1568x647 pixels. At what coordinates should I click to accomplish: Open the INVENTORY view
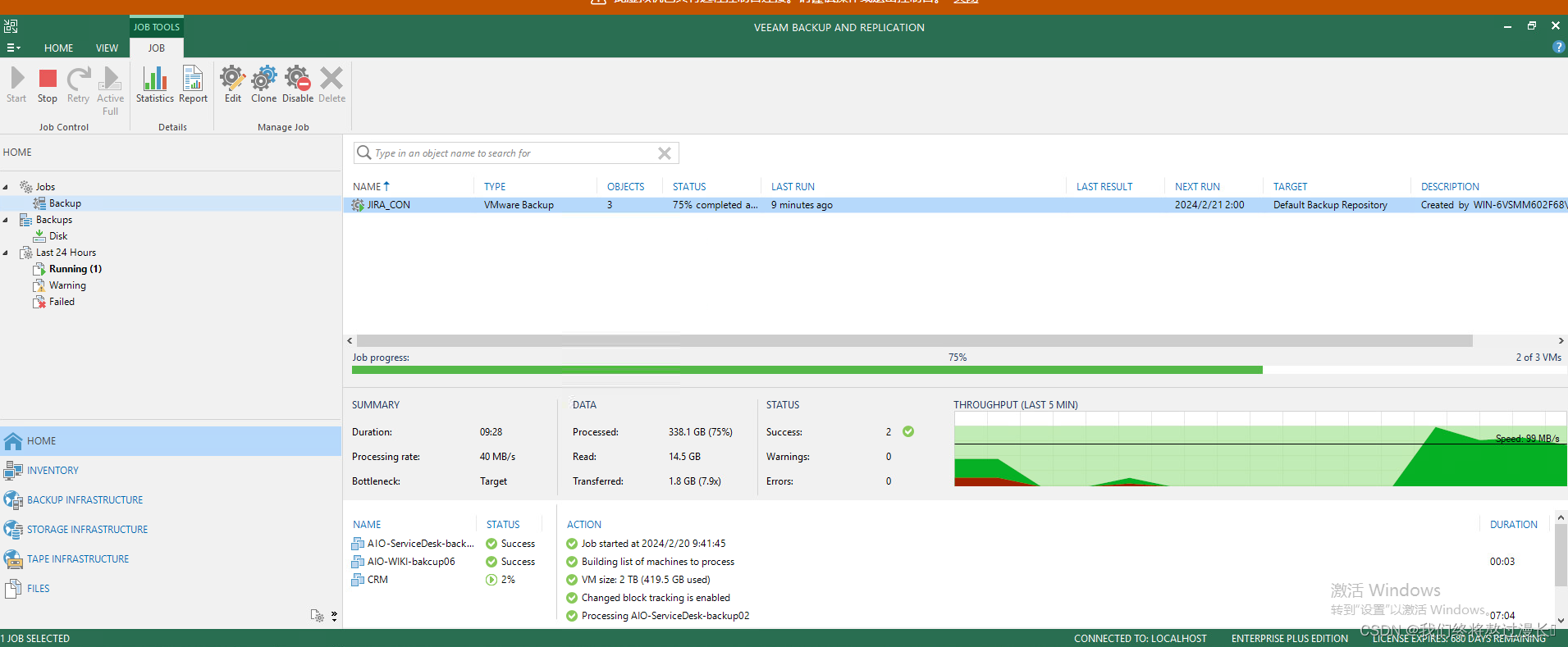click(x=171, y=471)
